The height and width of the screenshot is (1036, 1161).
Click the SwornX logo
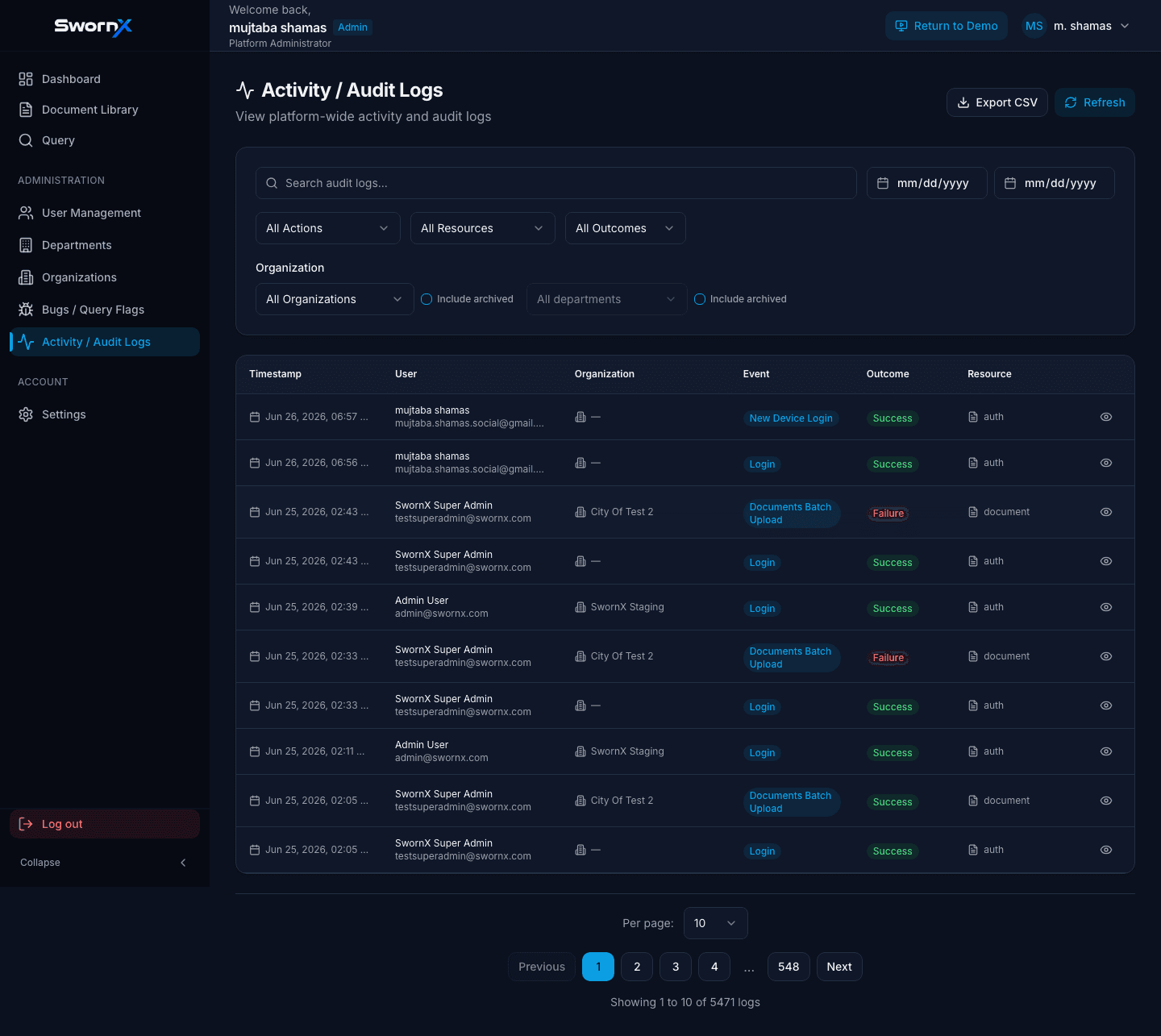tap(94, 27)
